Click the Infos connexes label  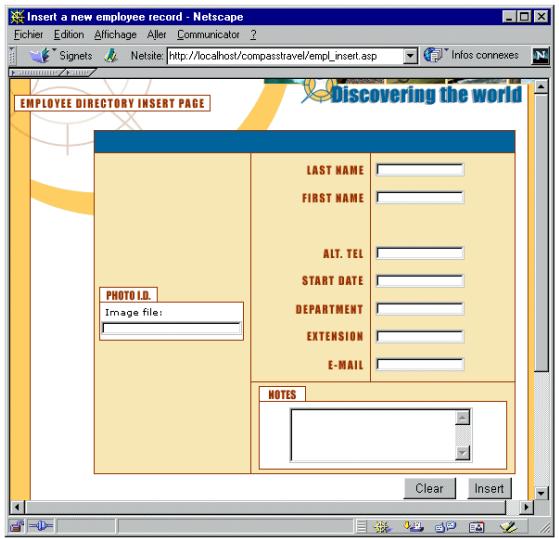pos(485,55)
